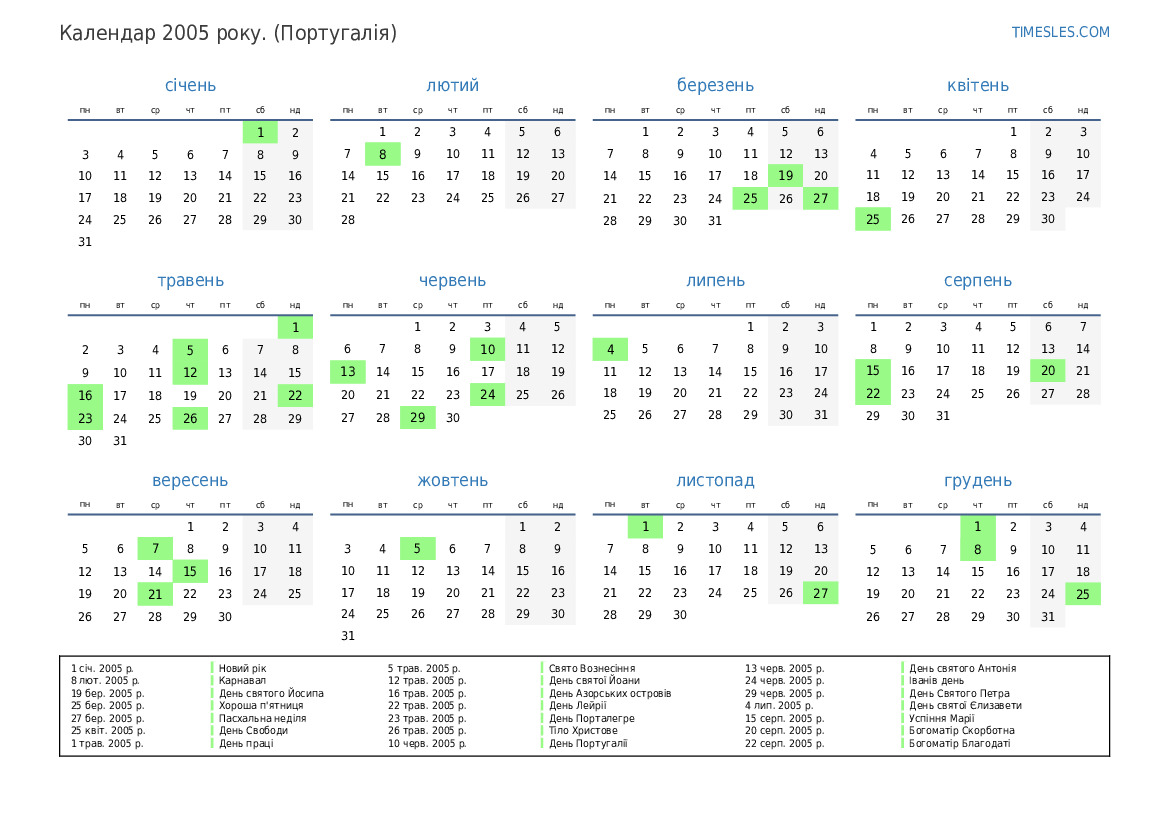The image size is (1169, 827).
Task: Select highlighted 25 in квітень
Action: (x=872, y=219)
